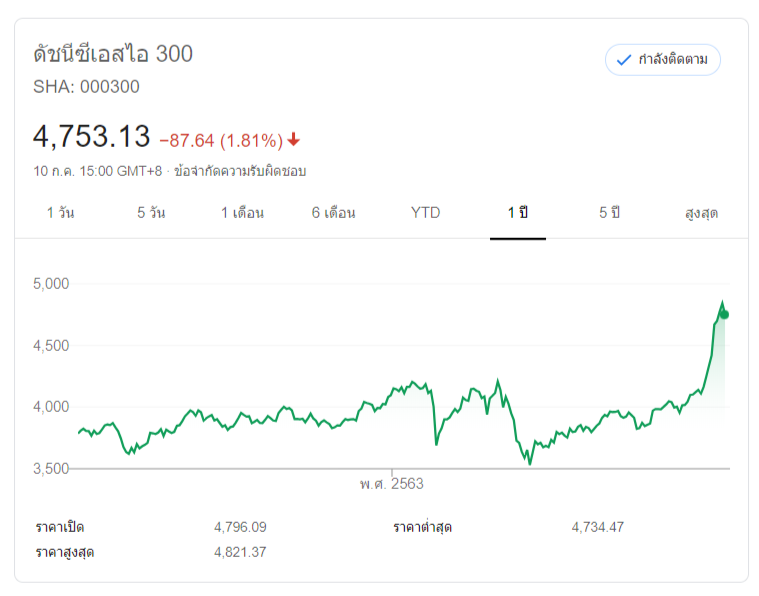The height and width of the screenshot is (596, 759).
Task: Toggle the กำลังติดตาม following button
Action: pyautogui.click(x=662, y=60)
